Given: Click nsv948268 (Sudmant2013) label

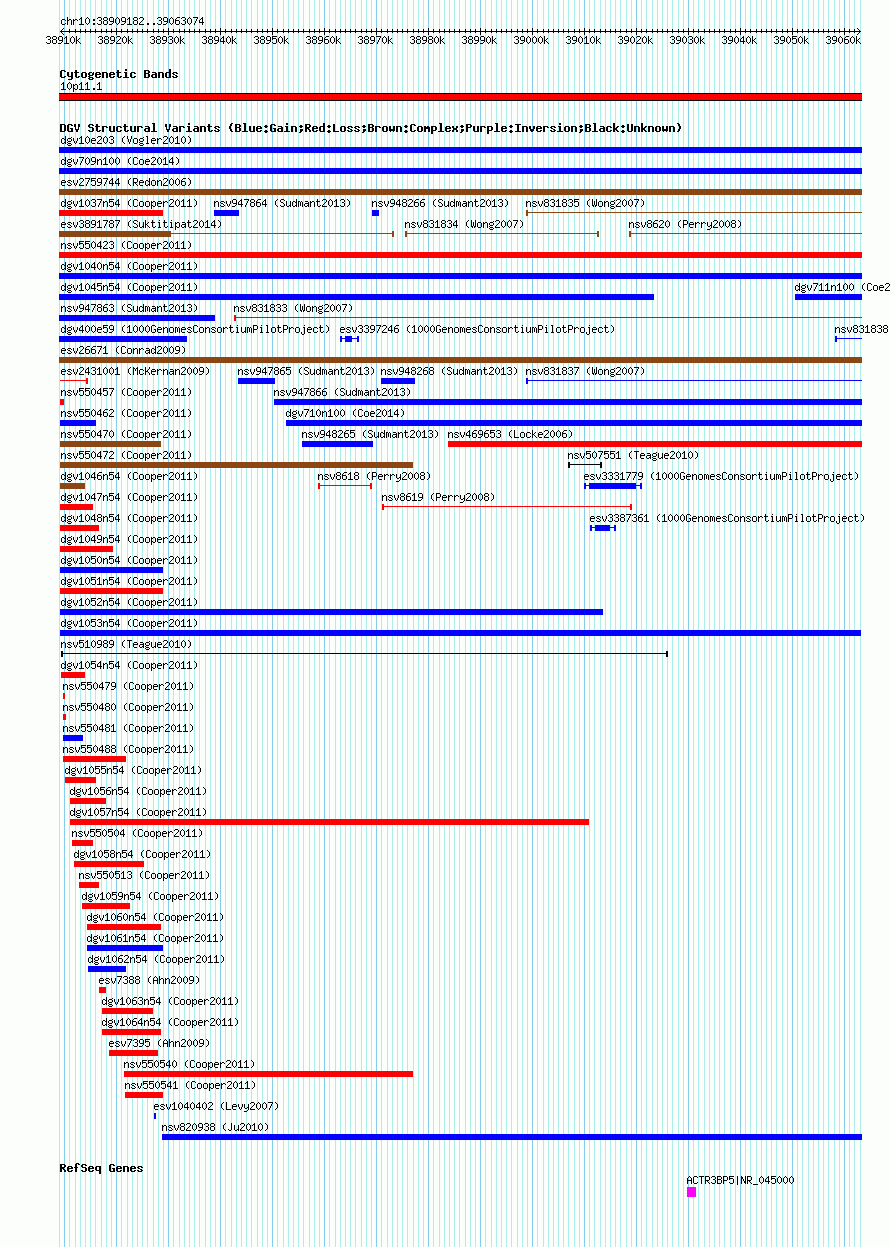Looking at the screenshot, I should click(x=450, y=371).
